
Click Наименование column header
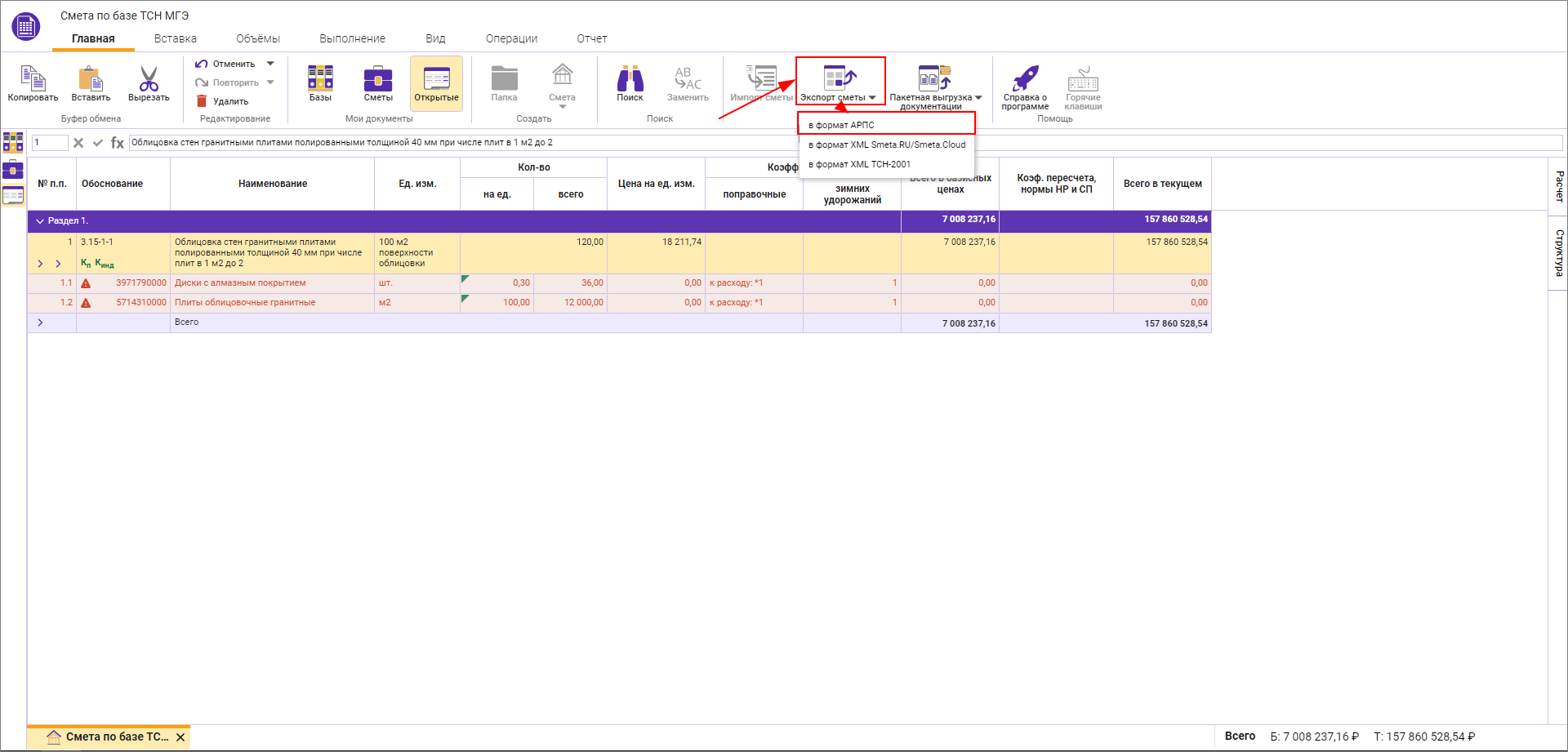tap(273, 184)
